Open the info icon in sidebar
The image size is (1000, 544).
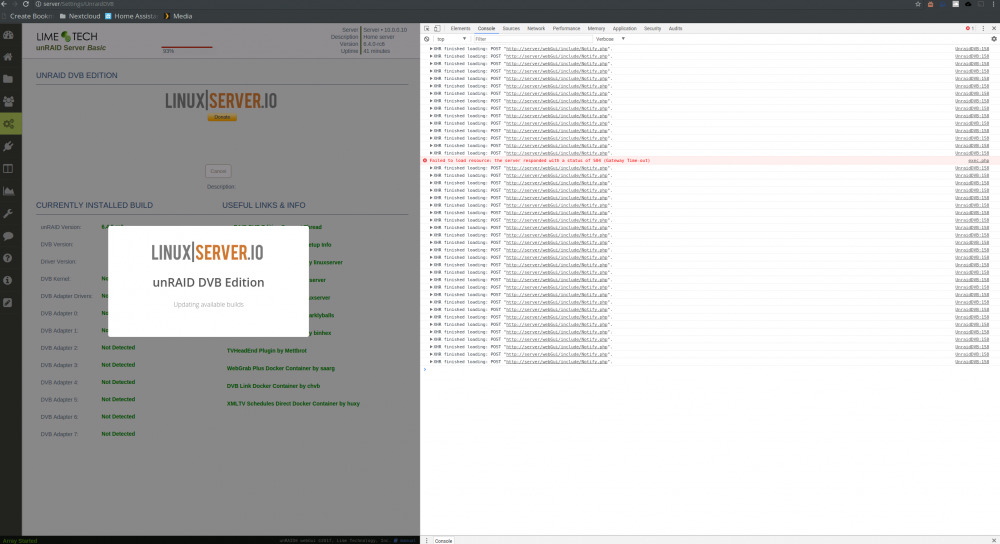coord(8,281)
